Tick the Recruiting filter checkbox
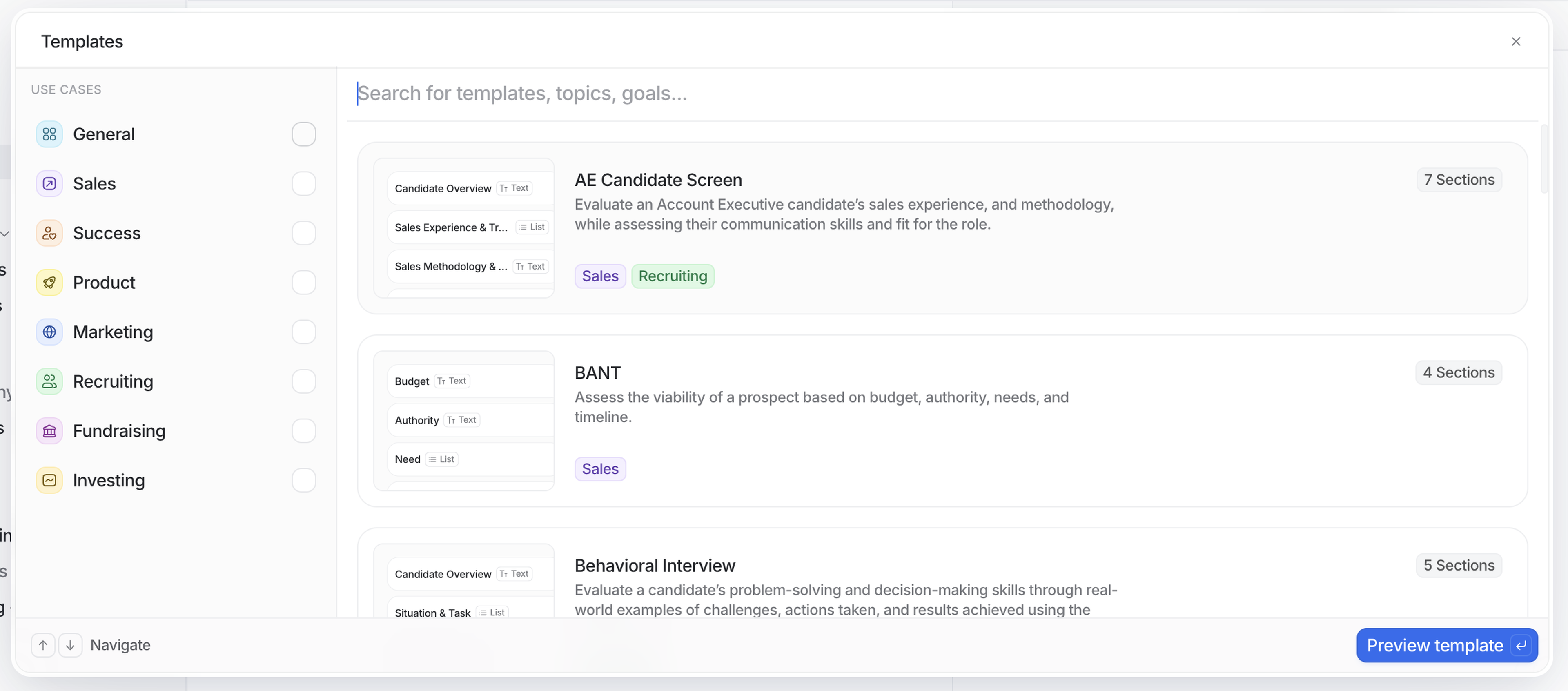1568x691 pixels. pos(304,382)
